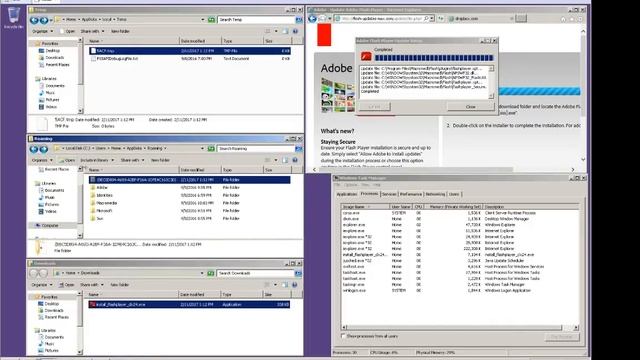
Task: Click the back arrow in the Temp window
Action: tap(34, 20)
